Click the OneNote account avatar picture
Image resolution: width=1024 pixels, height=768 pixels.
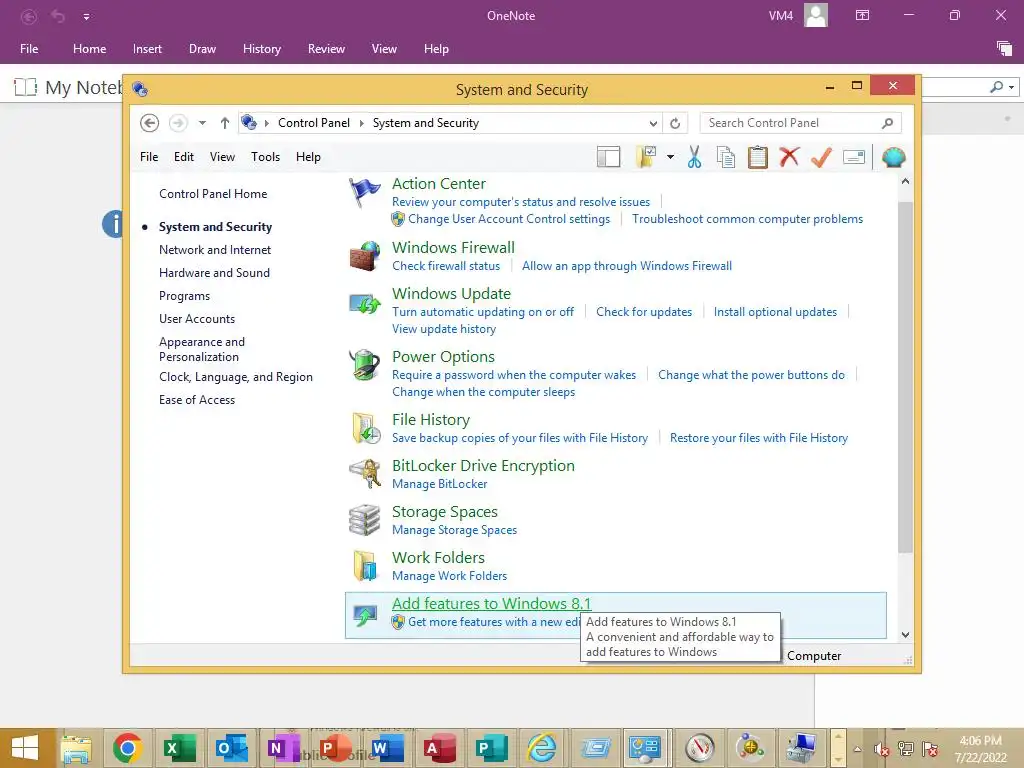click(x=816, y=15)
